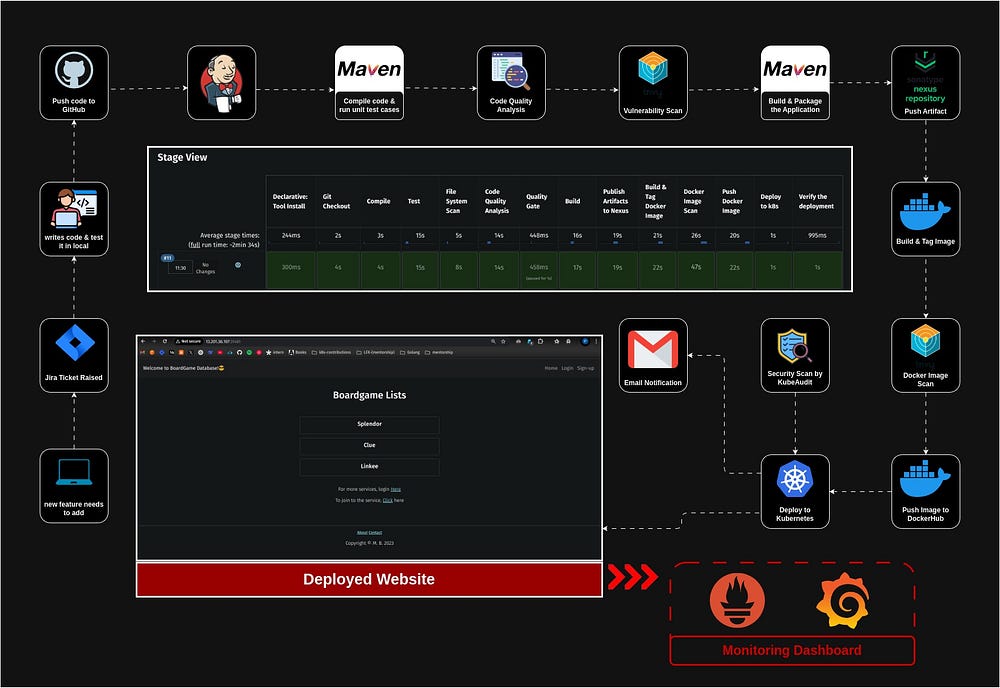Click the Grafana dashboard icon

tap(843, 600)
